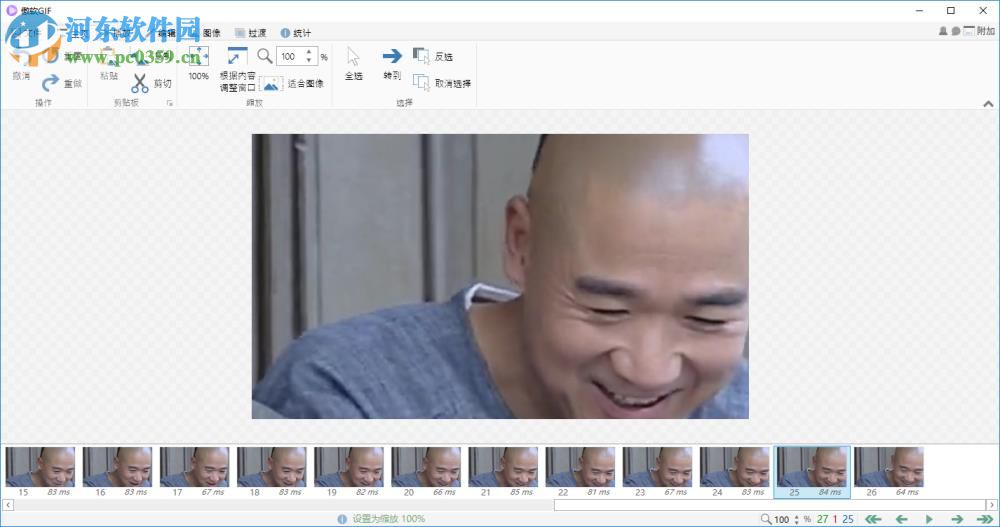Viewport: 1000px width, 527px height.
Task: Click the 反选 invert selection icon
Action: [421, 56]
